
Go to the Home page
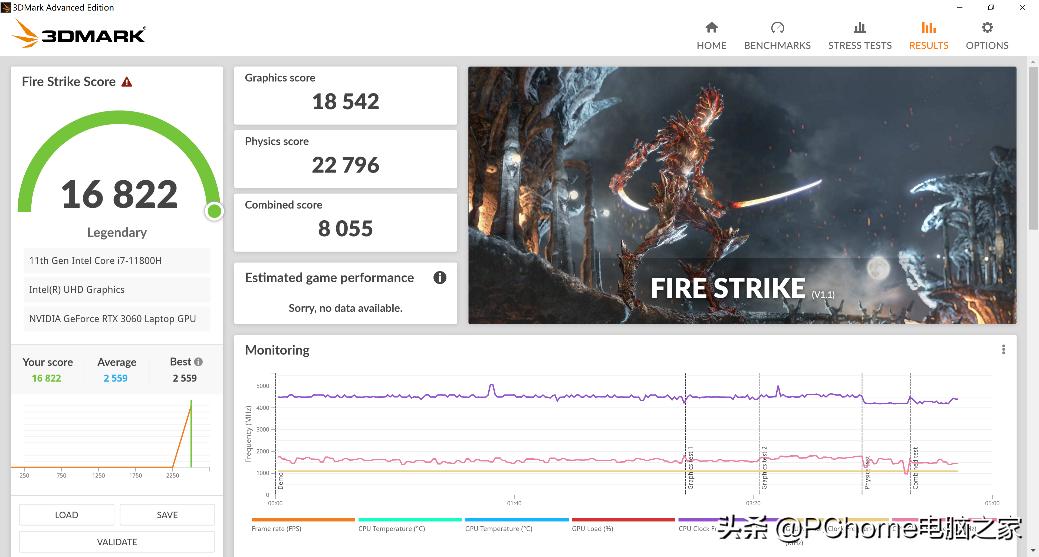[711, 35]
